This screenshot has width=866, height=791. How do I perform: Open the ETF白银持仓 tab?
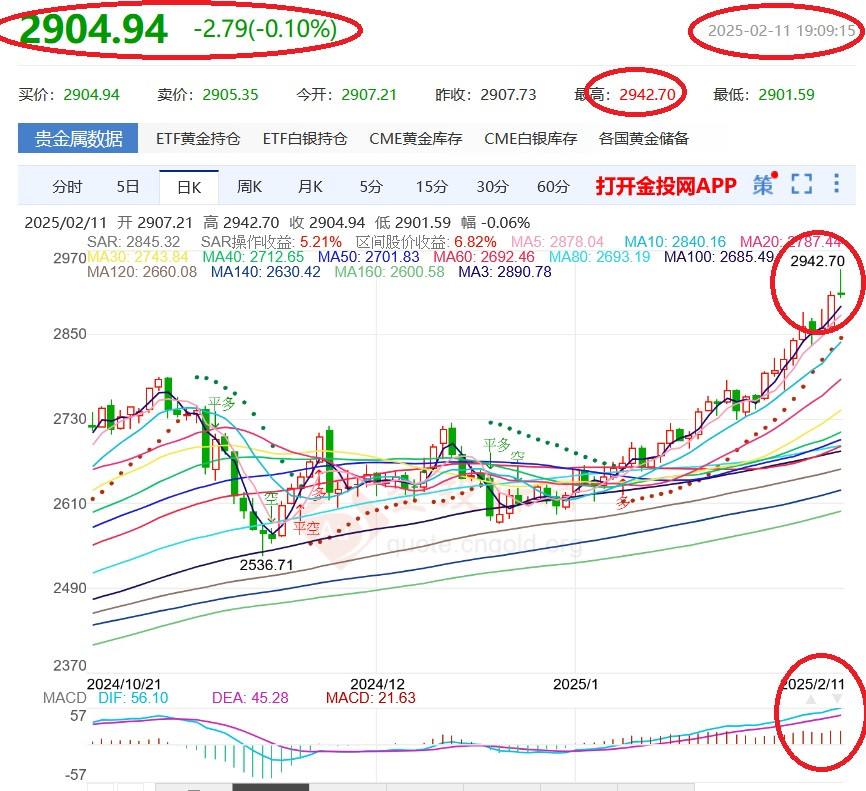[x=304, y=138]
